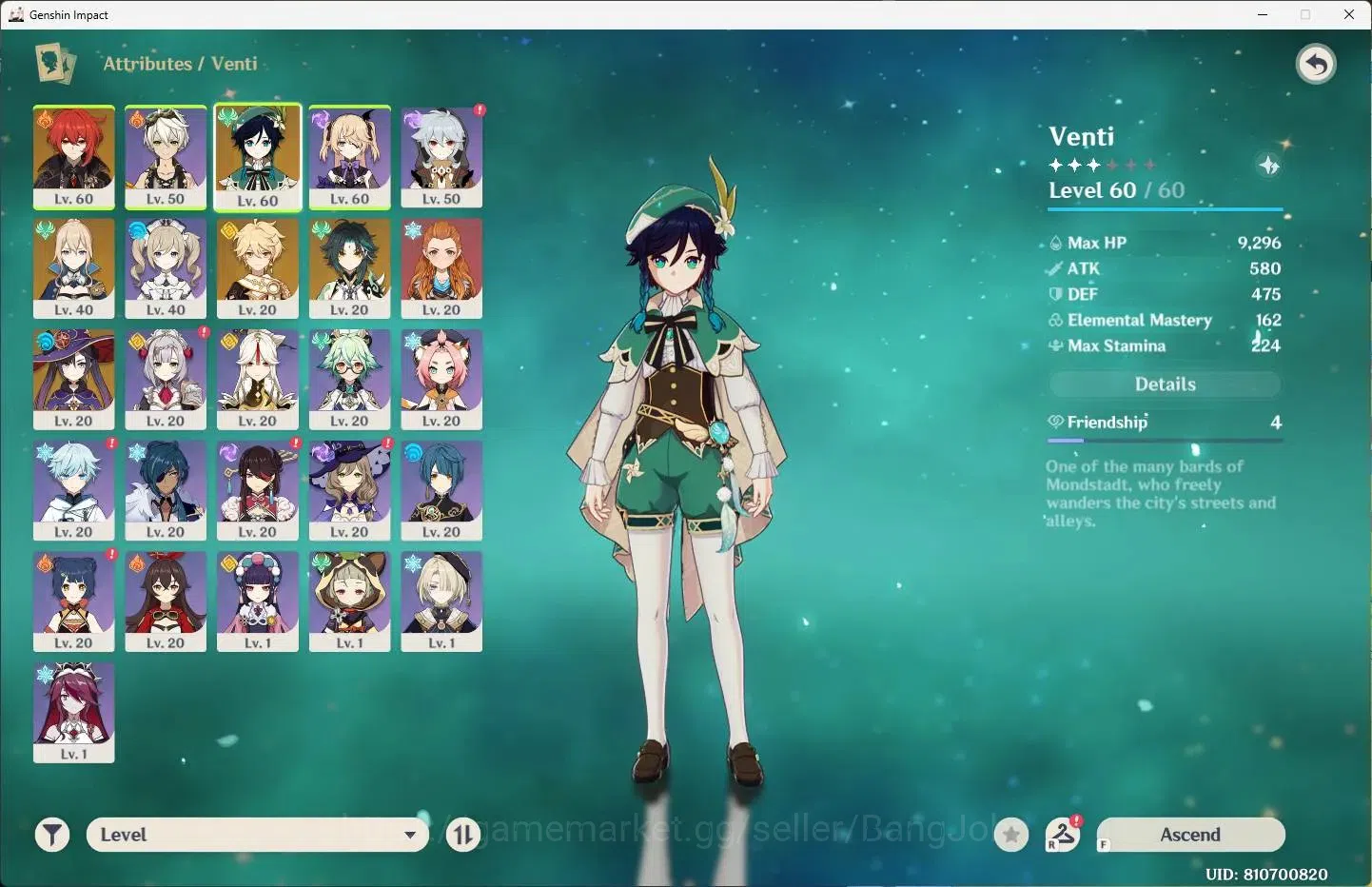Pick Diona's Lv. 20 character card
The image size is (1372, 887).
tap(441, 380)
